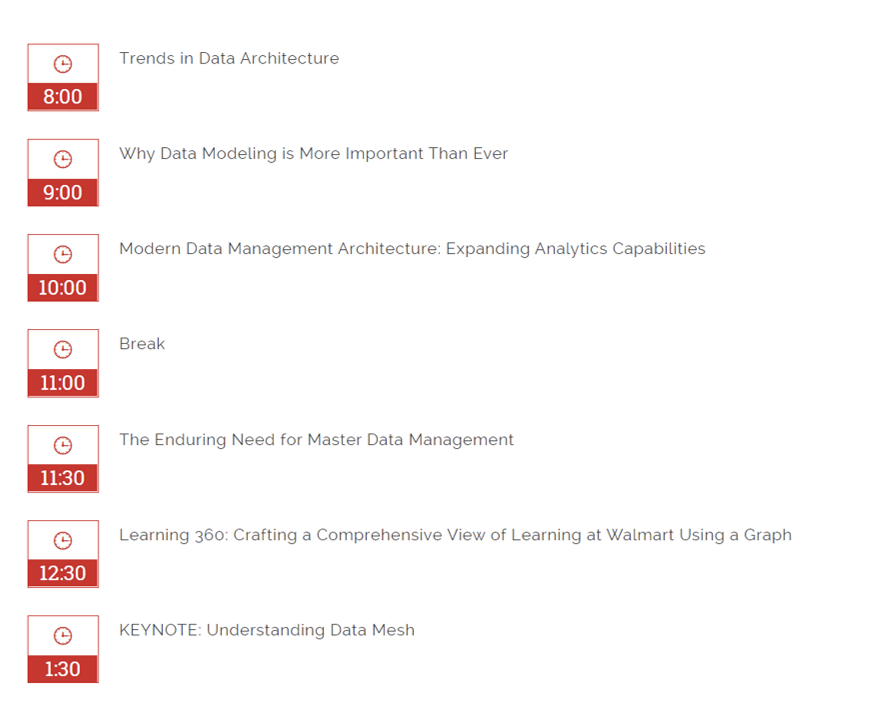Click the clock icon above 11:30
Screen dimensions: 884x720
[x=63, y=445]
